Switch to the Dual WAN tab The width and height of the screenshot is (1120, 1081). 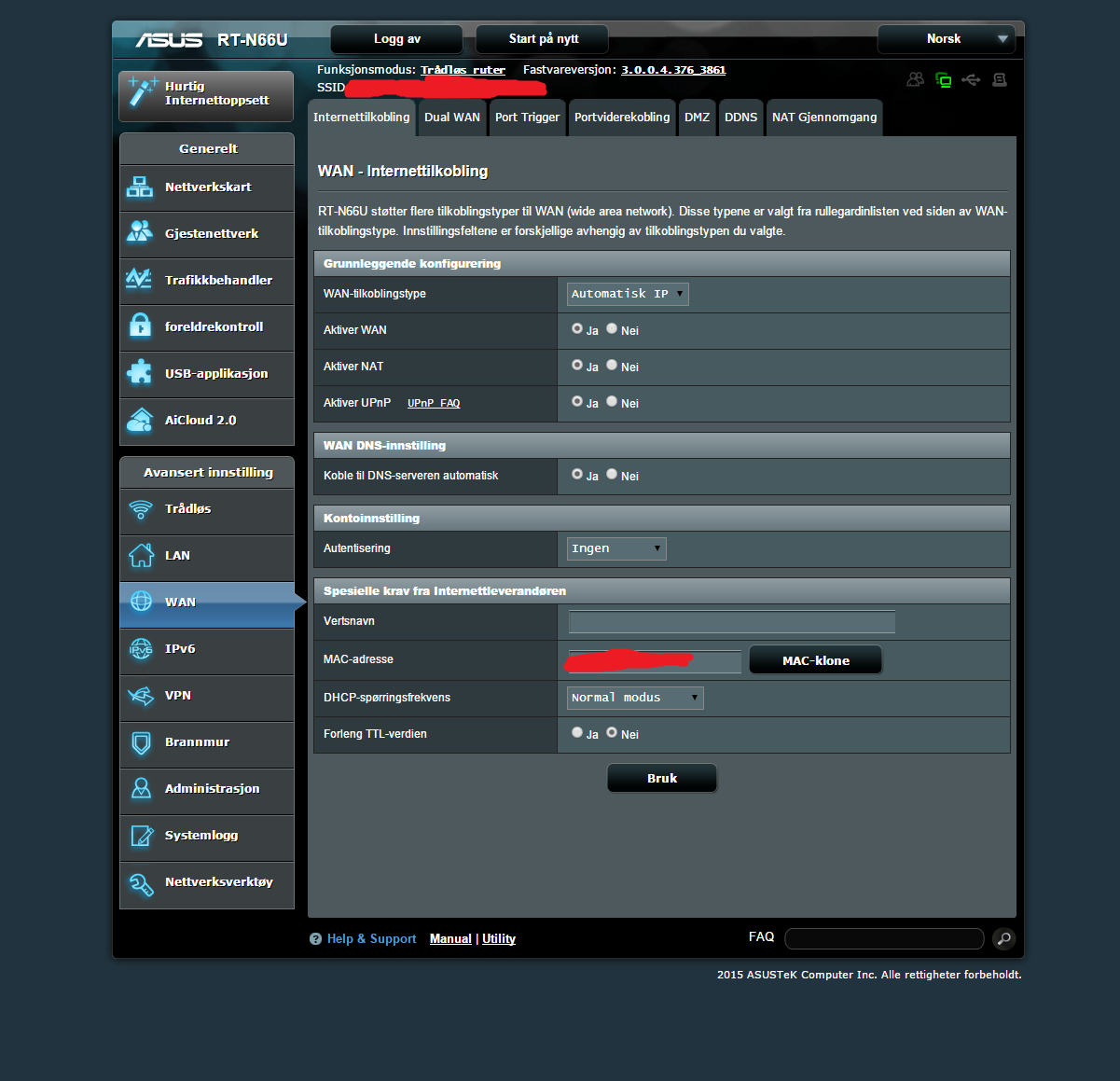[452, 118]
